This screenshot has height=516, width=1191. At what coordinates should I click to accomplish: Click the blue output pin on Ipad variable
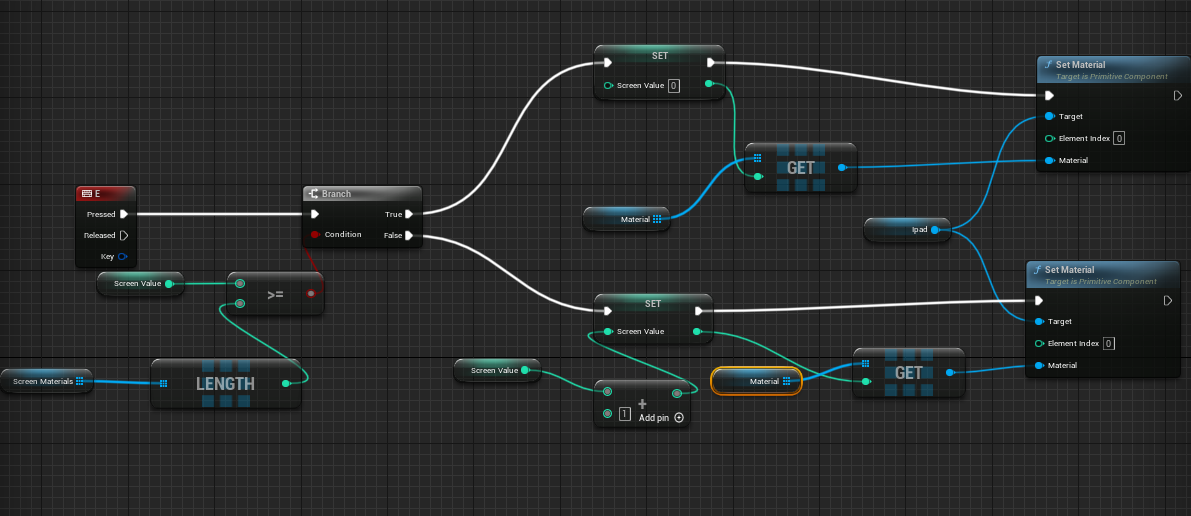click(x=935, y=230)
